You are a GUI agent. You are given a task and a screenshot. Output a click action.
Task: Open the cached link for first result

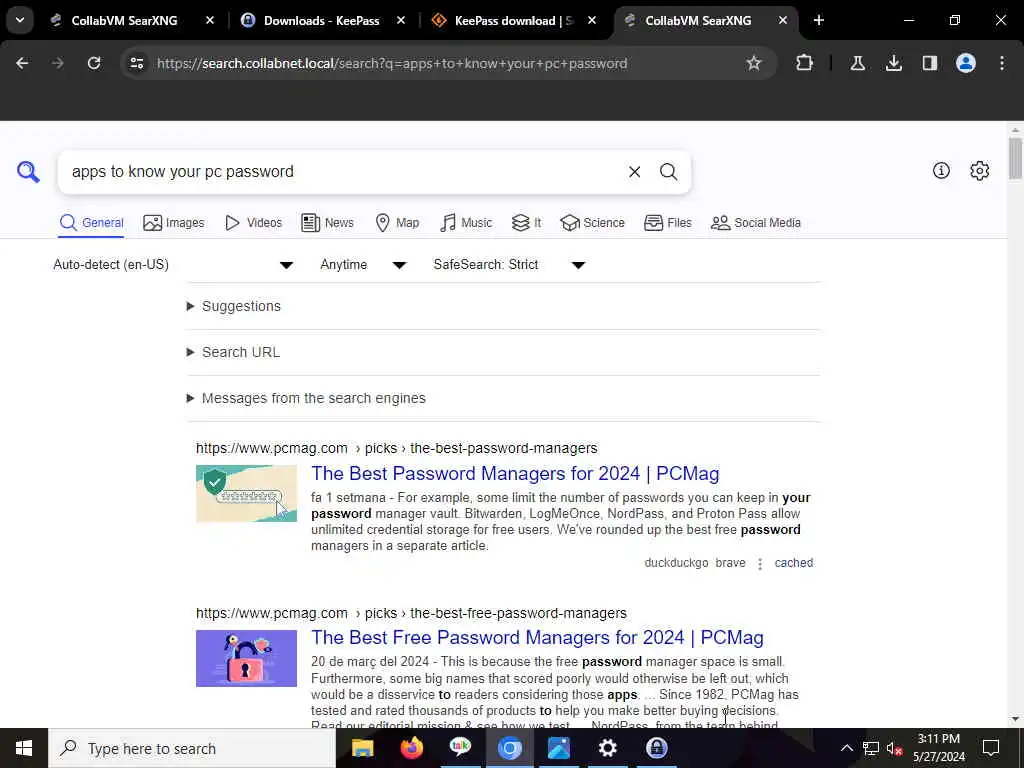tap(793, 563)
